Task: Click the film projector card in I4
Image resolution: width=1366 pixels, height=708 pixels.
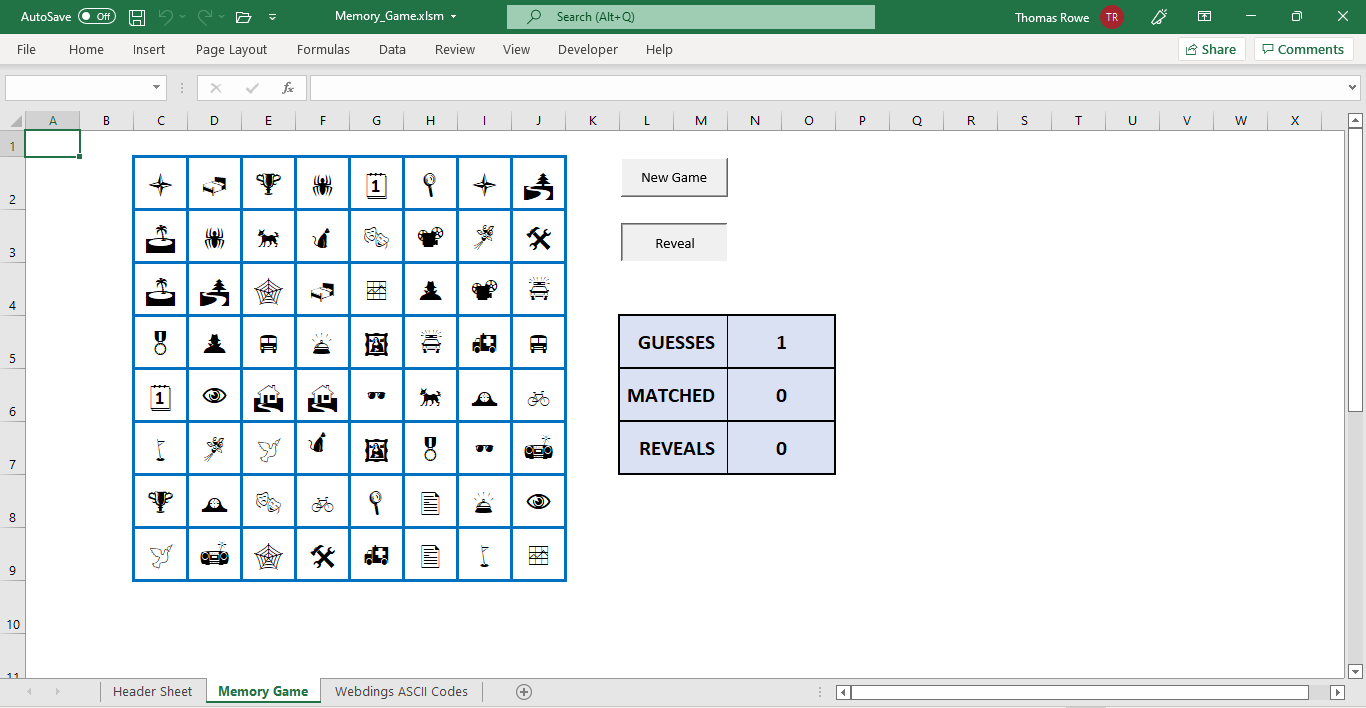Action: pyautogui.click(x=485, y=290)
